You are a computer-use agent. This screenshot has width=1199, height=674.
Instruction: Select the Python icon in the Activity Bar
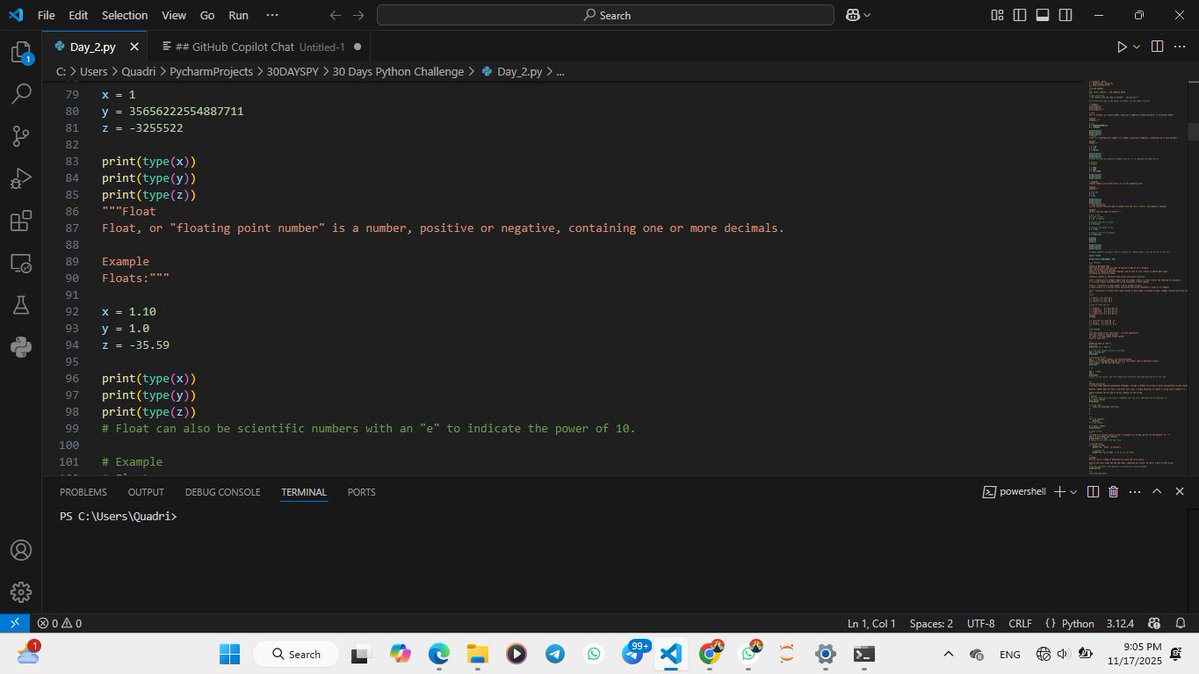[x=20, y=347]
